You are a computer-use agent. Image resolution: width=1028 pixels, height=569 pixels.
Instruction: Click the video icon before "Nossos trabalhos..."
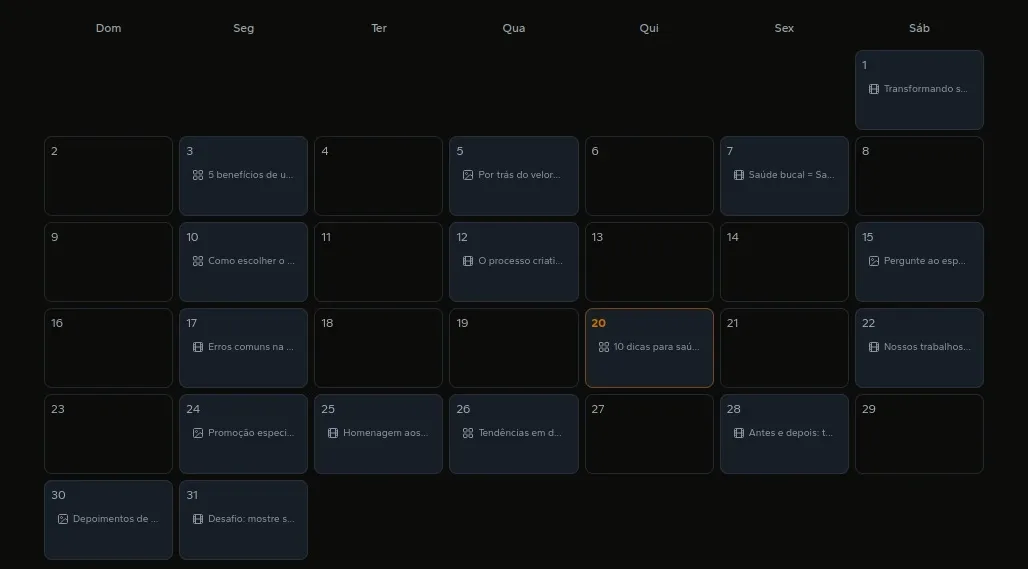[x=873, y=347]
